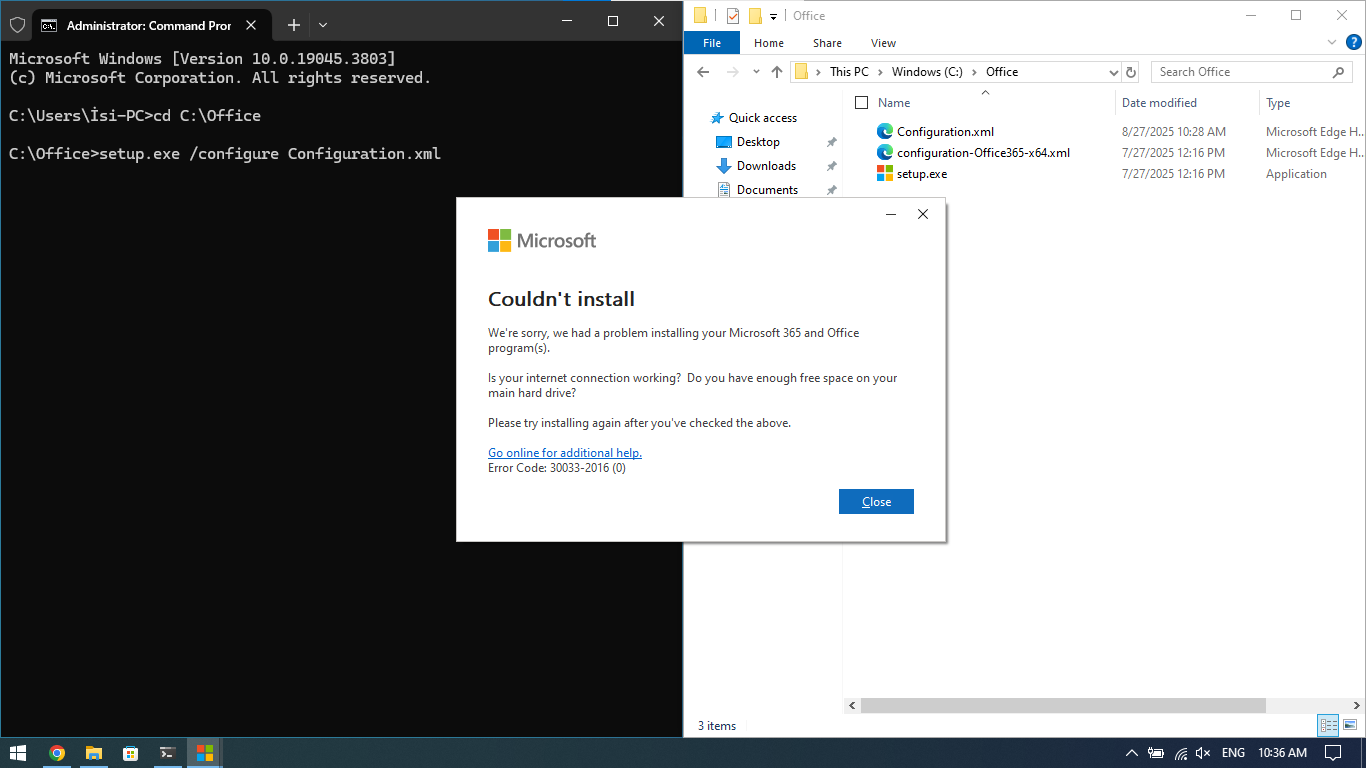Select the Administrator: Command Prompt tab
The image size is (1366, 768).
pyautogui.click(x=150, y=25)
